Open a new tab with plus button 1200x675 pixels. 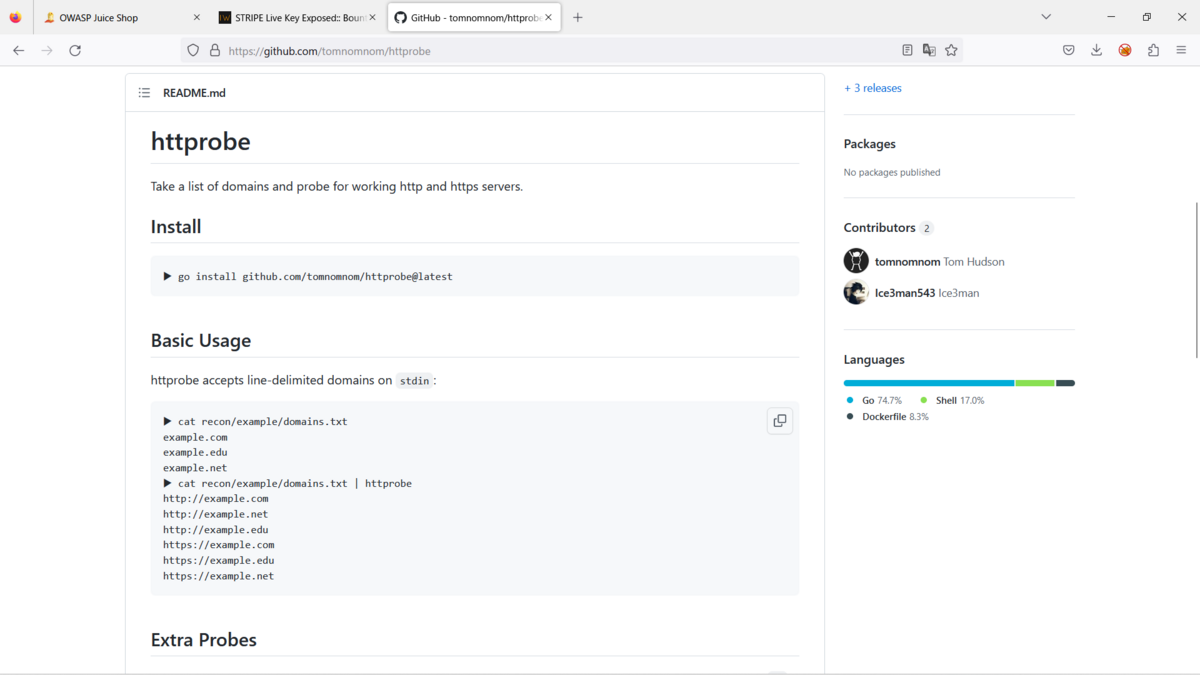click(x=577, y=17)
